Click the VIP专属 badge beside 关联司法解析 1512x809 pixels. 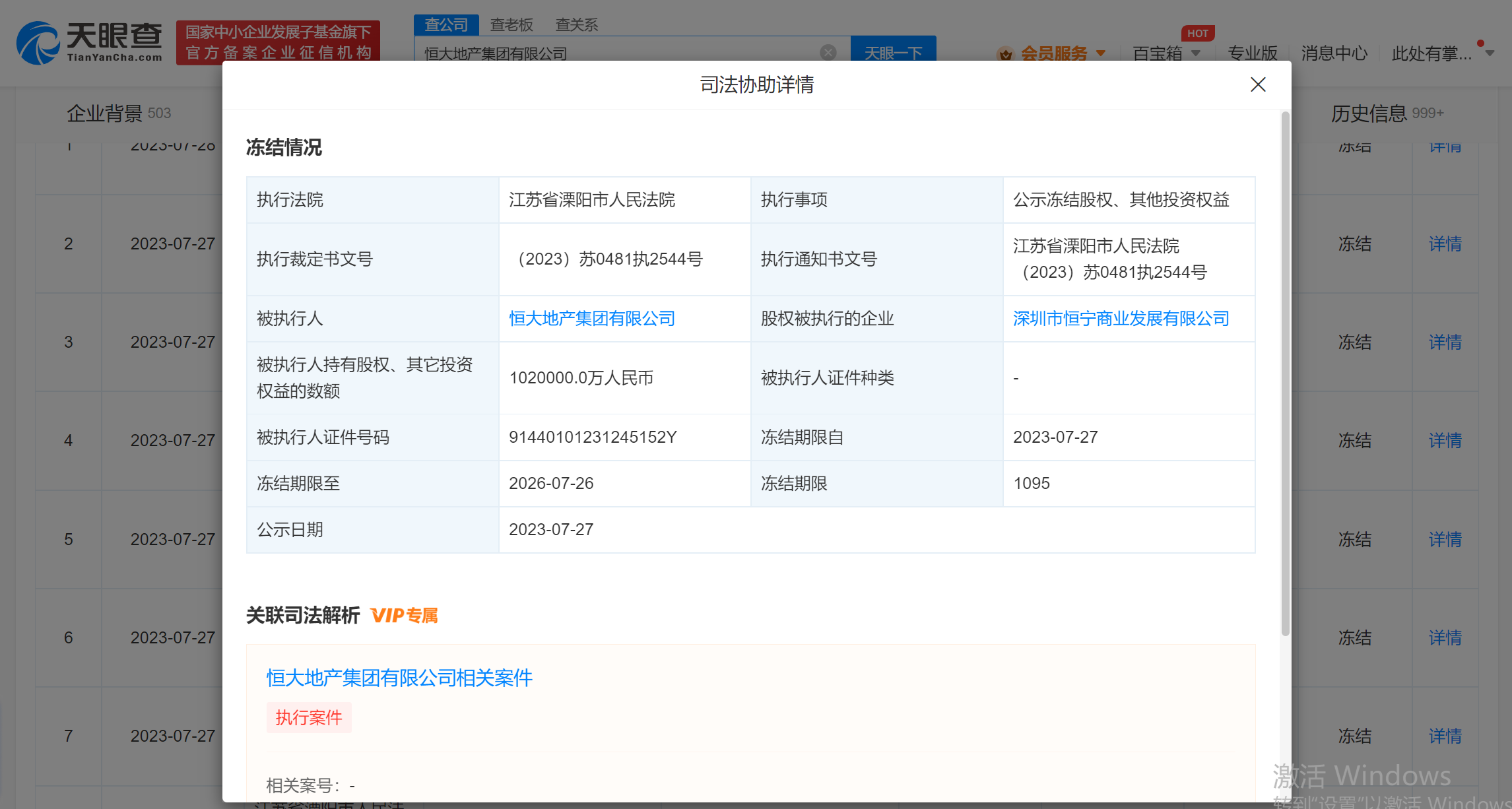point(405,615)
